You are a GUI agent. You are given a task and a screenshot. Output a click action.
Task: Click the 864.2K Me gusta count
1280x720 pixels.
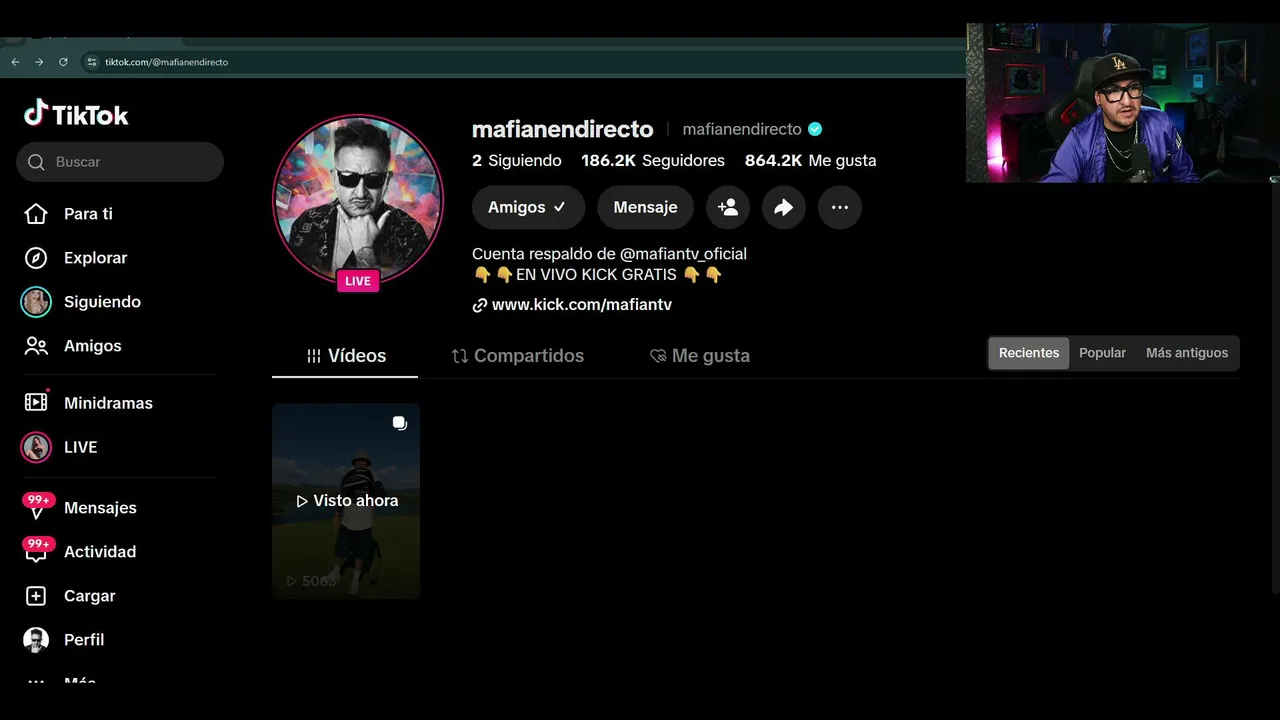tap(810, 160)
